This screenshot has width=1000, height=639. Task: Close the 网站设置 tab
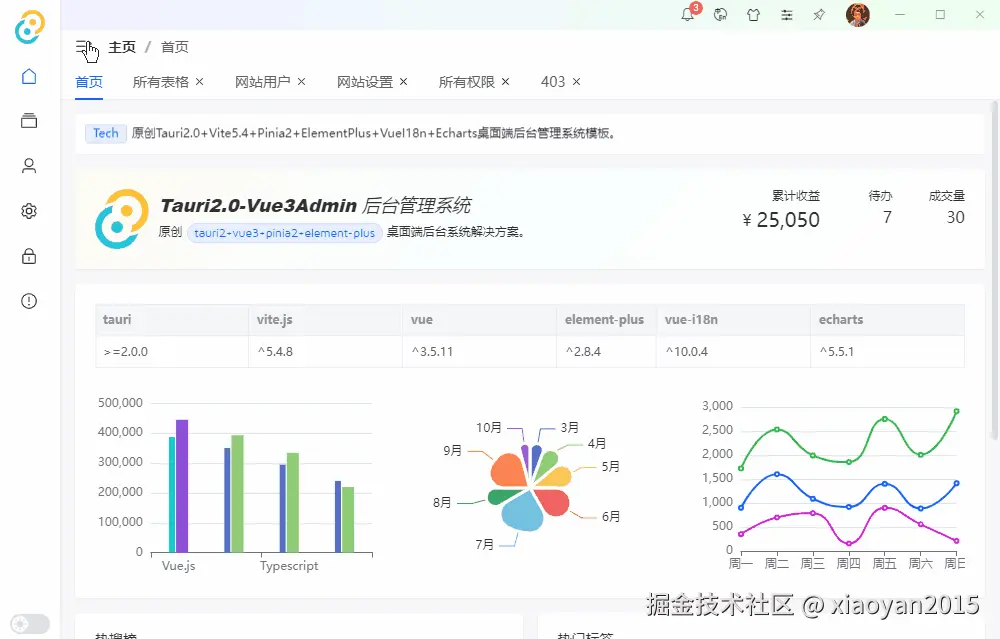point(404,82)
